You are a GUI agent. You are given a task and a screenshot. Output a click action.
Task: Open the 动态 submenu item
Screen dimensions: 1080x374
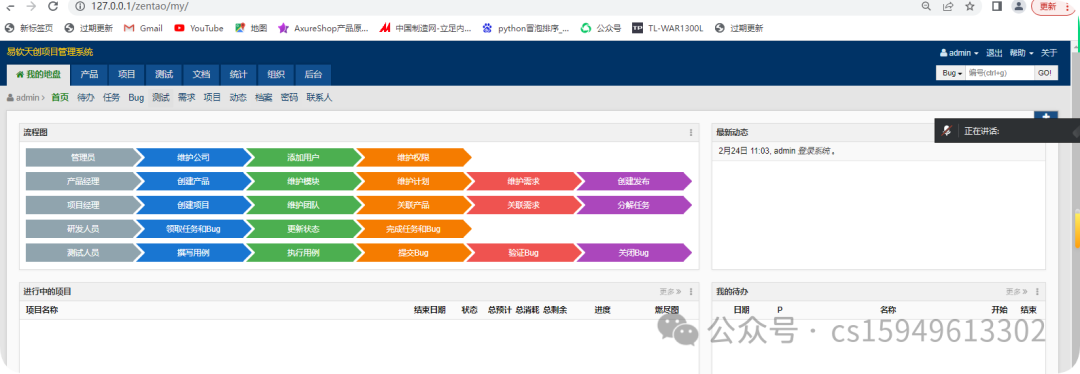point(238,98)
